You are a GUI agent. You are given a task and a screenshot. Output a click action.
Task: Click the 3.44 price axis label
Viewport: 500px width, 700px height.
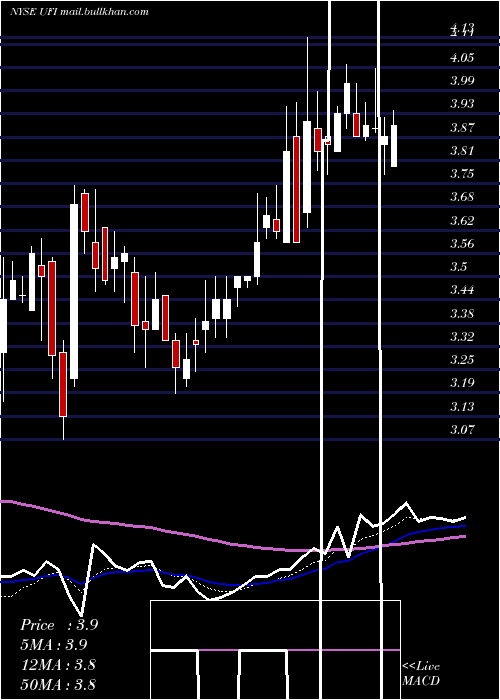[x=462, y=290]
